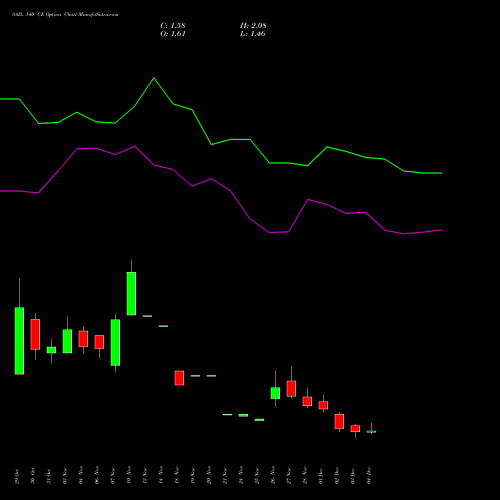Click the '02 Dec' date axis label
Viewport: 500px width, 500px height.
337,476
